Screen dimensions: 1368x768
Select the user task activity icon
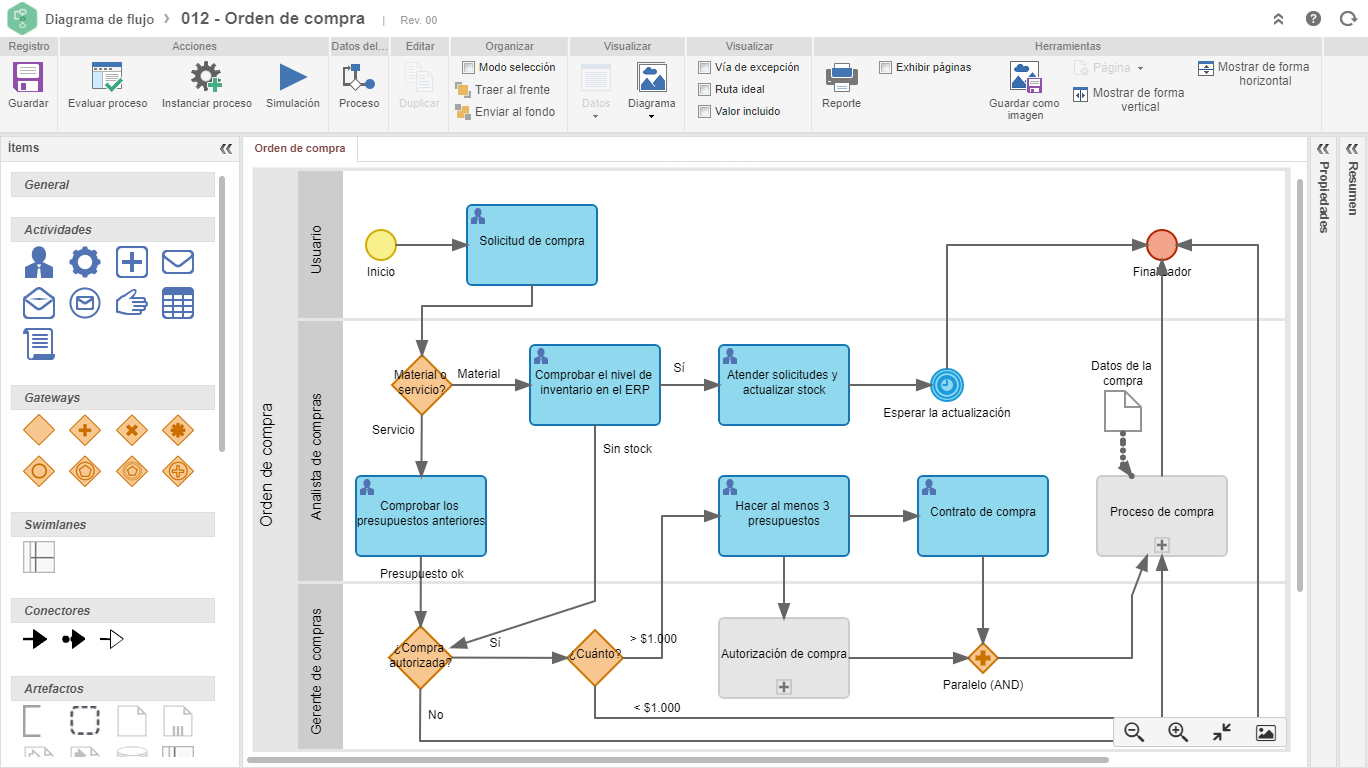tap(39, 262)
